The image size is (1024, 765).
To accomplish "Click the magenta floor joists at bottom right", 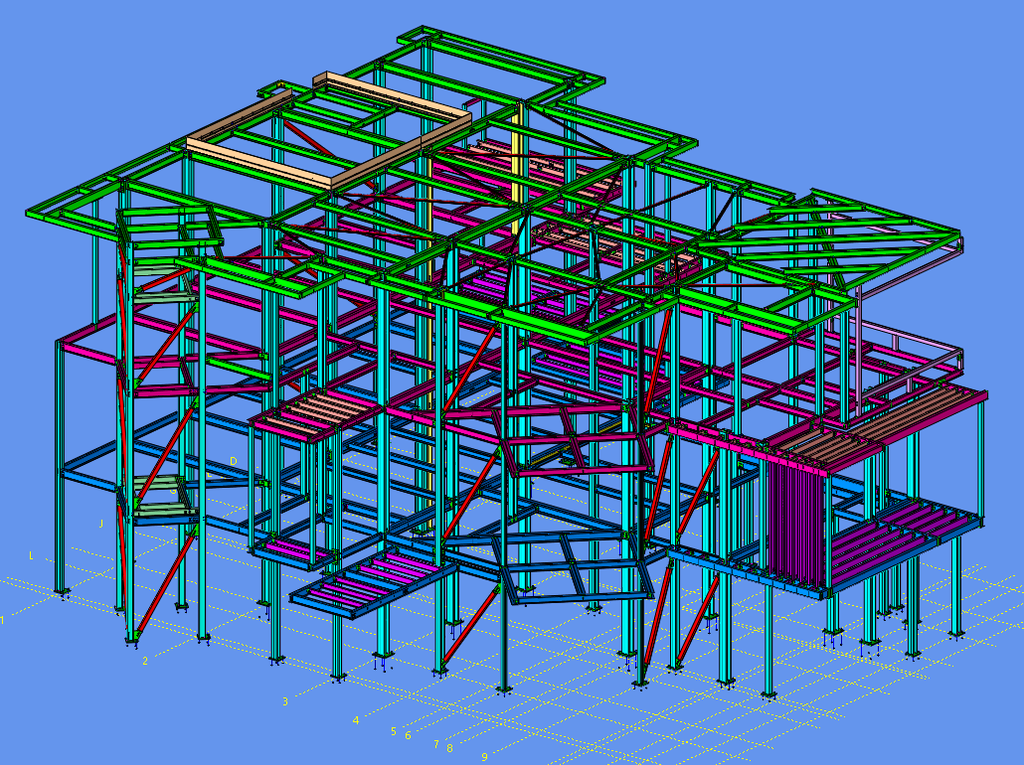I will pyautogui.click(x=900, y=535).
